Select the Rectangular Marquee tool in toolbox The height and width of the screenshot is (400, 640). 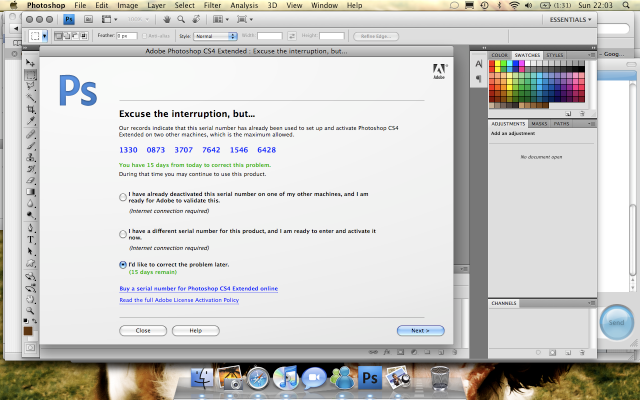tap(30, 74)
